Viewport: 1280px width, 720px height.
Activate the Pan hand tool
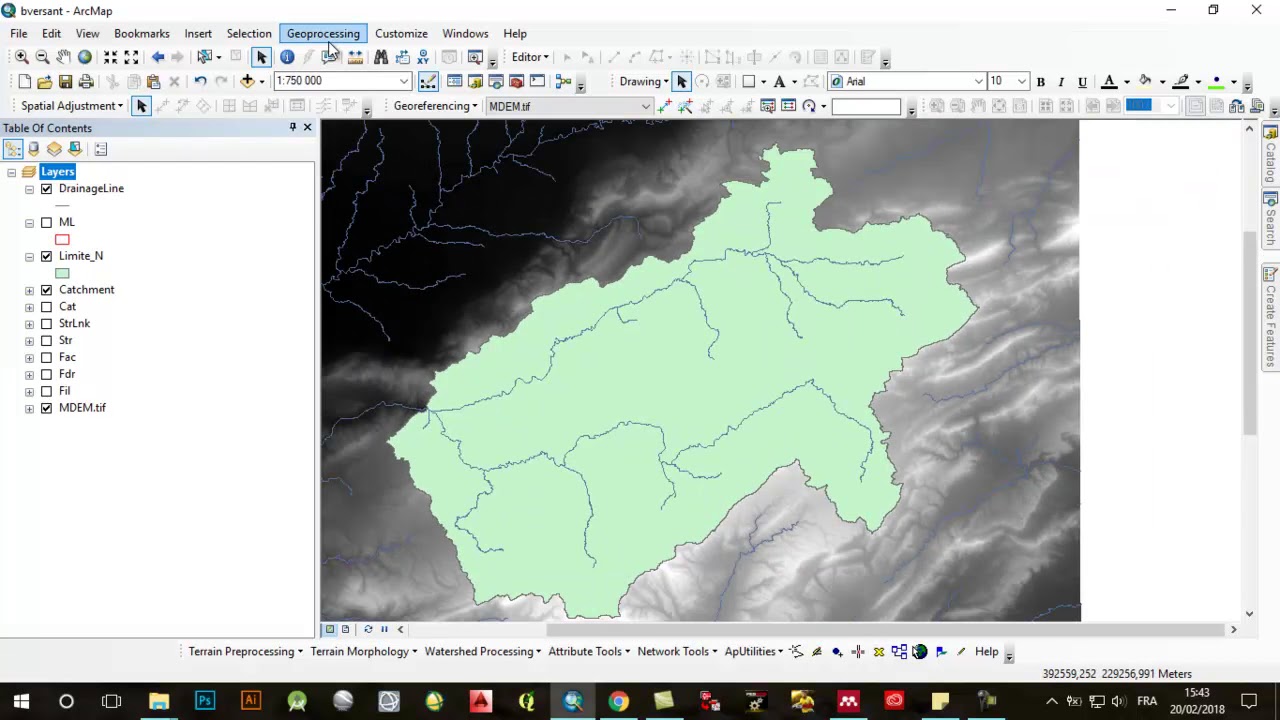63,57
